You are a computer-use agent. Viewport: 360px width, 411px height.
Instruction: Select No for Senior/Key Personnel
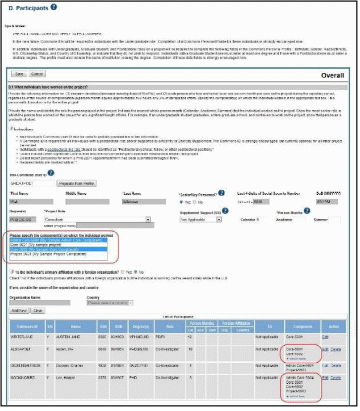(194, 202)
